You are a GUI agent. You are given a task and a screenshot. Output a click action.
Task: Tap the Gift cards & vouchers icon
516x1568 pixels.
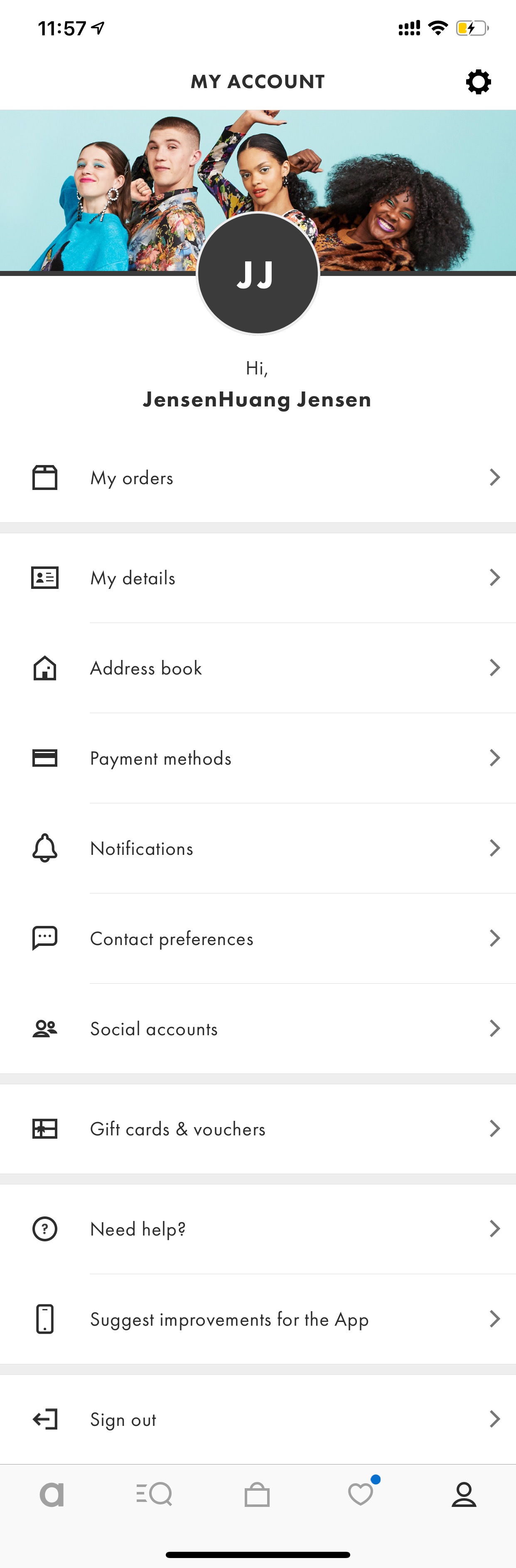click(x=44, y=1129)
